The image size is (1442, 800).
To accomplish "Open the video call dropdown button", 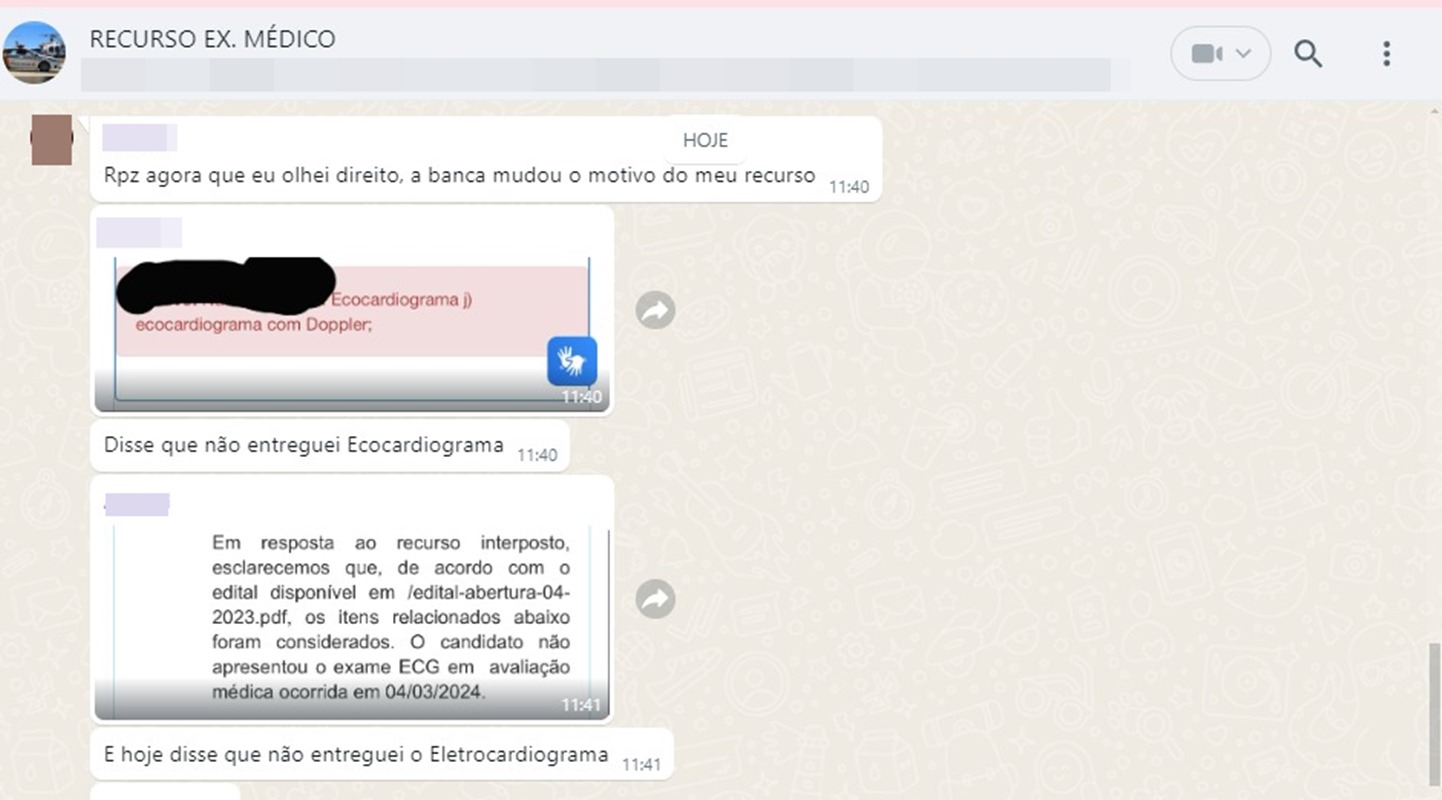I will [1220, 53].
